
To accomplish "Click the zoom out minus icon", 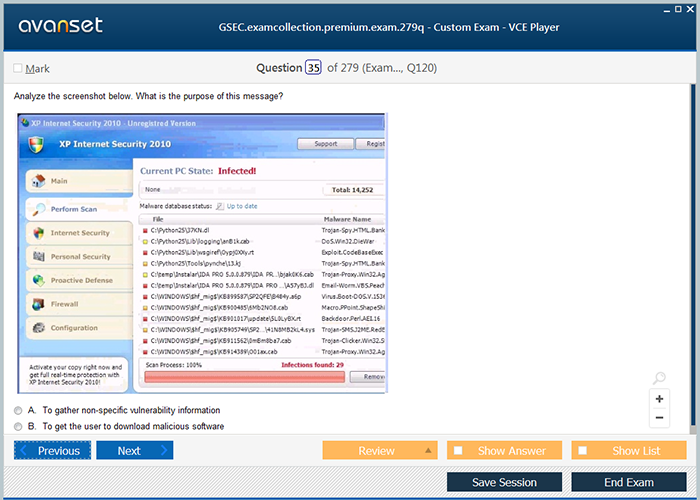I will click(659, 418).
